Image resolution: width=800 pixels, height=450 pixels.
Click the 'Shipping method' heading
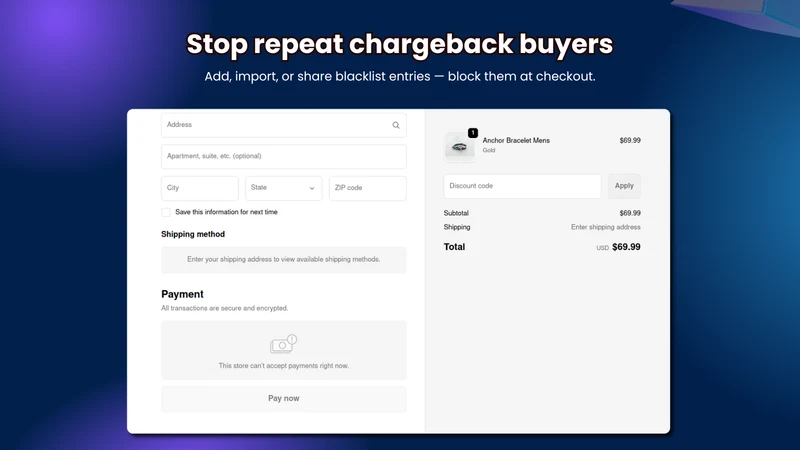(x=193, y=234)
